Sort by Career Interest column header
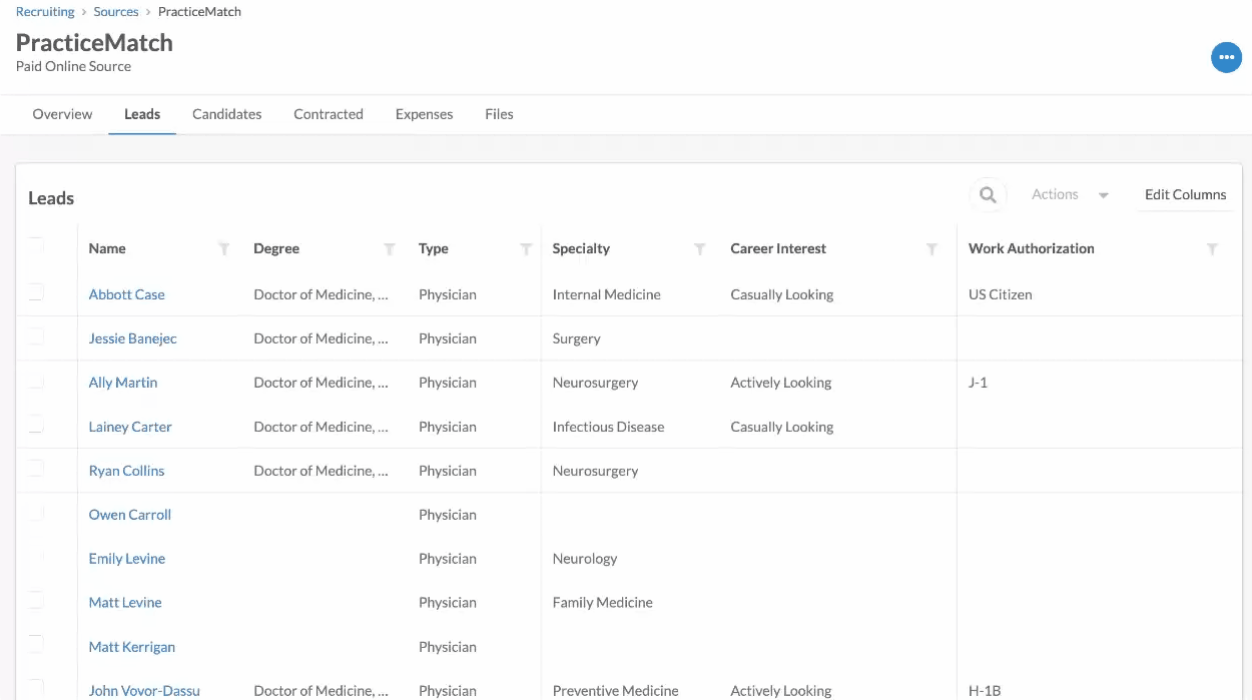This screenshot has height=700, width=1252. 778,249
